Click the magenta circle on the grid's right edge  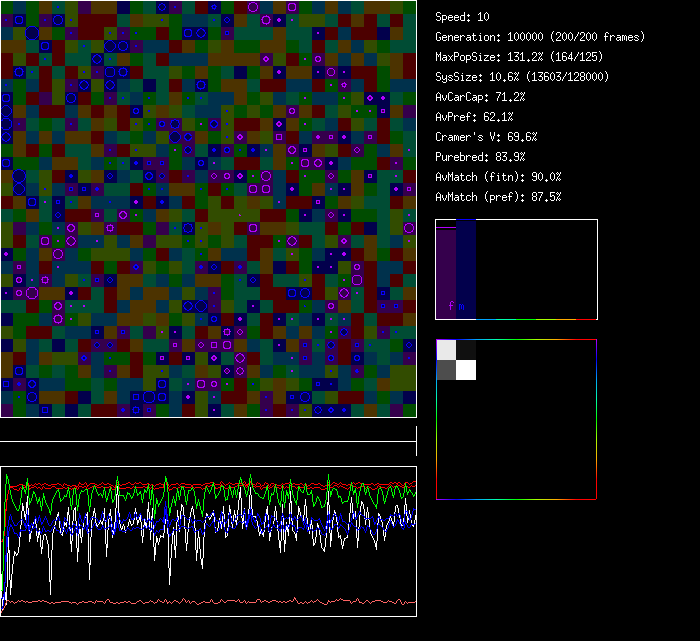(409, 228)
